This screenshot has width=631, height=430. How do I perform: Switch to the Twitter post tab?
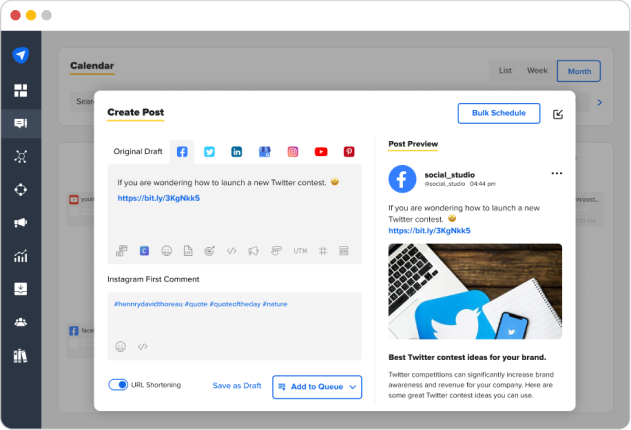(209, 152)
